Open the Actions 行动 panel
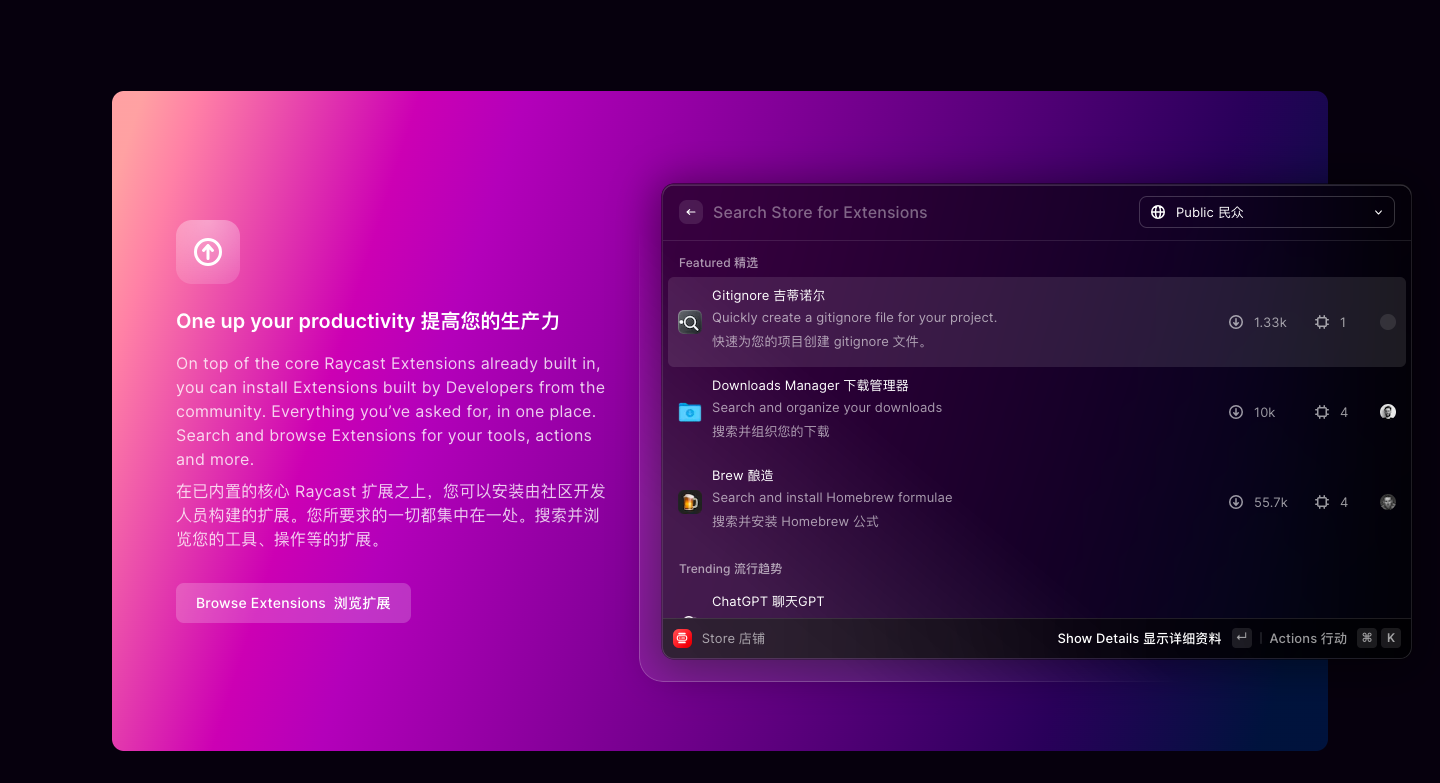 1308,637
